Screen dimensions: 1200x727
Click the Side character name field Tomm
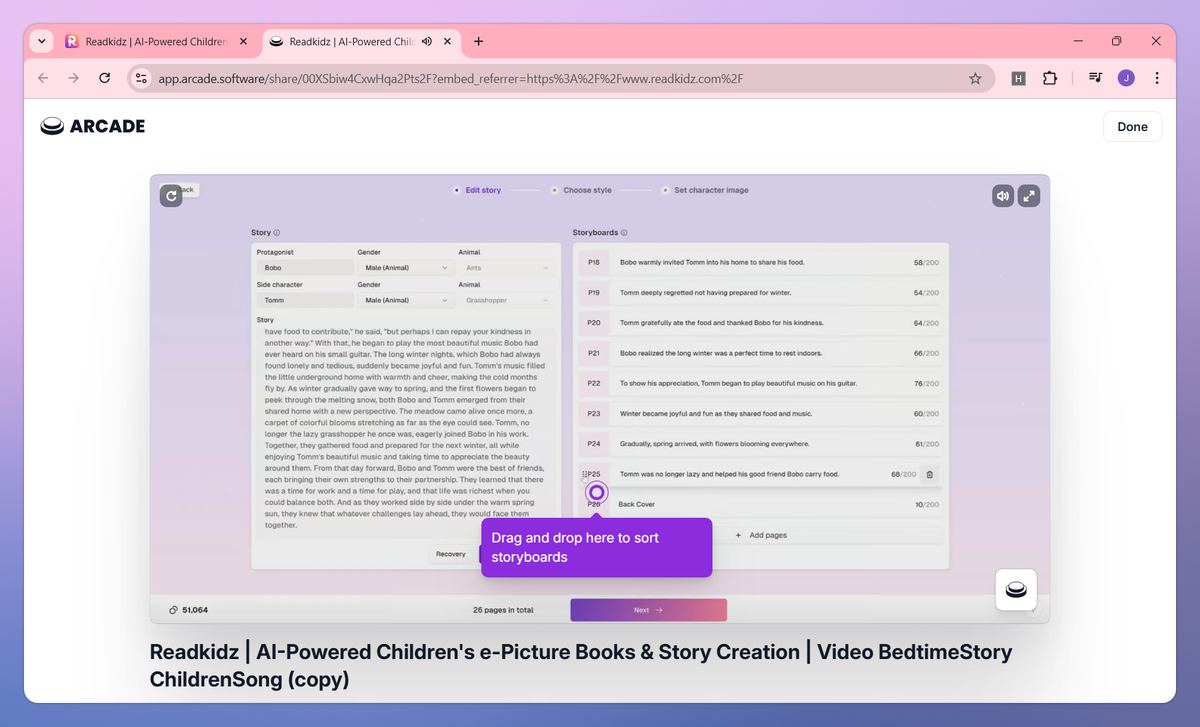pos(305,300)
